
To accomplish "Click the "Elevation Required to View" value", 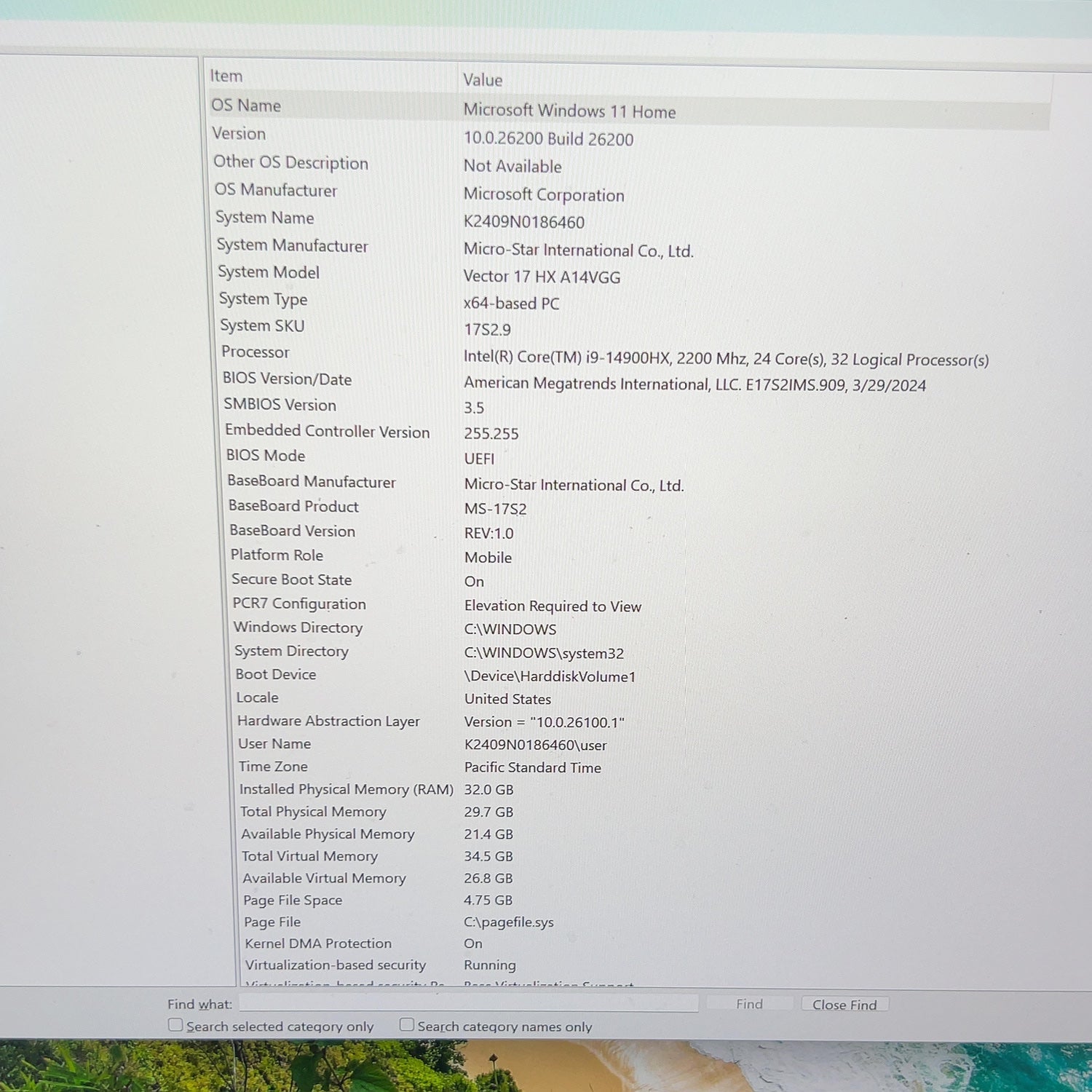I will [553, 606].
